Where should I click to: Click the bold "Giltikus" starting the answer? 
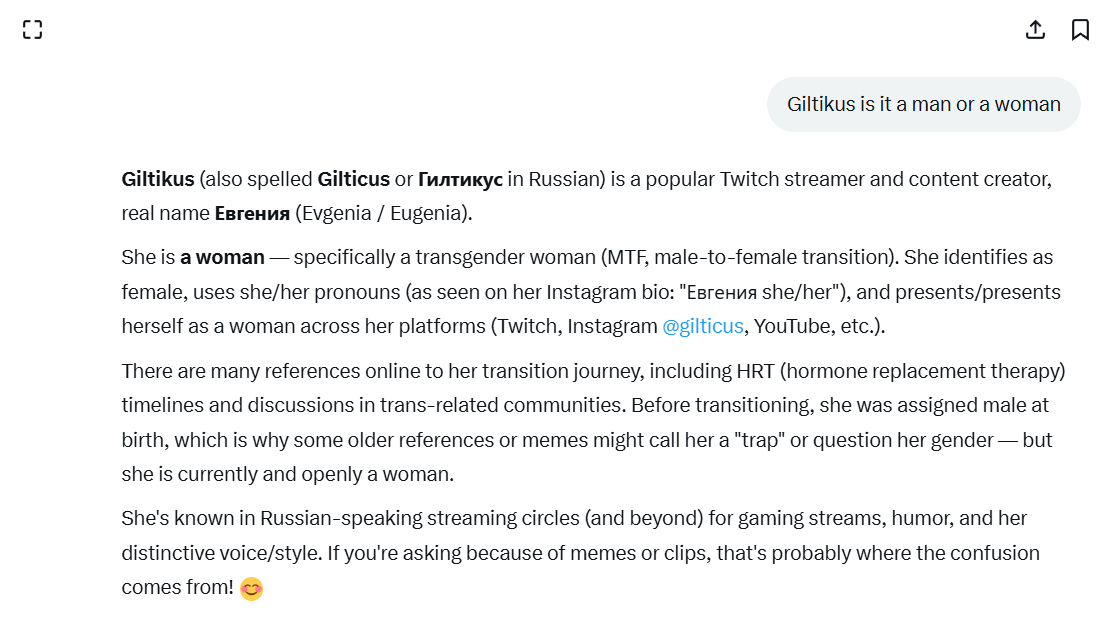click(x=158, y=180)
